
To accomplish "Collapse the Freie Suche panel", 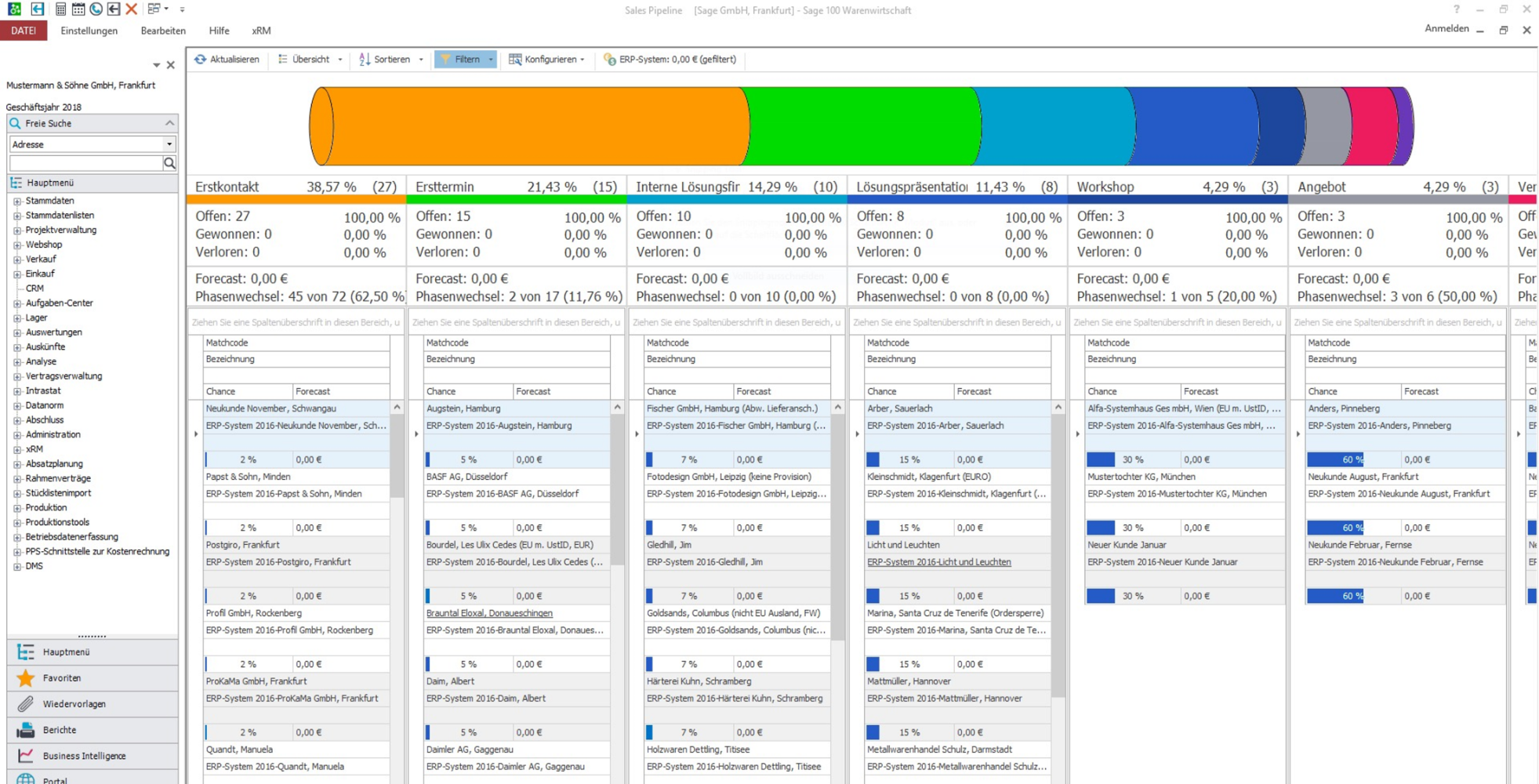I will point(169,124).
